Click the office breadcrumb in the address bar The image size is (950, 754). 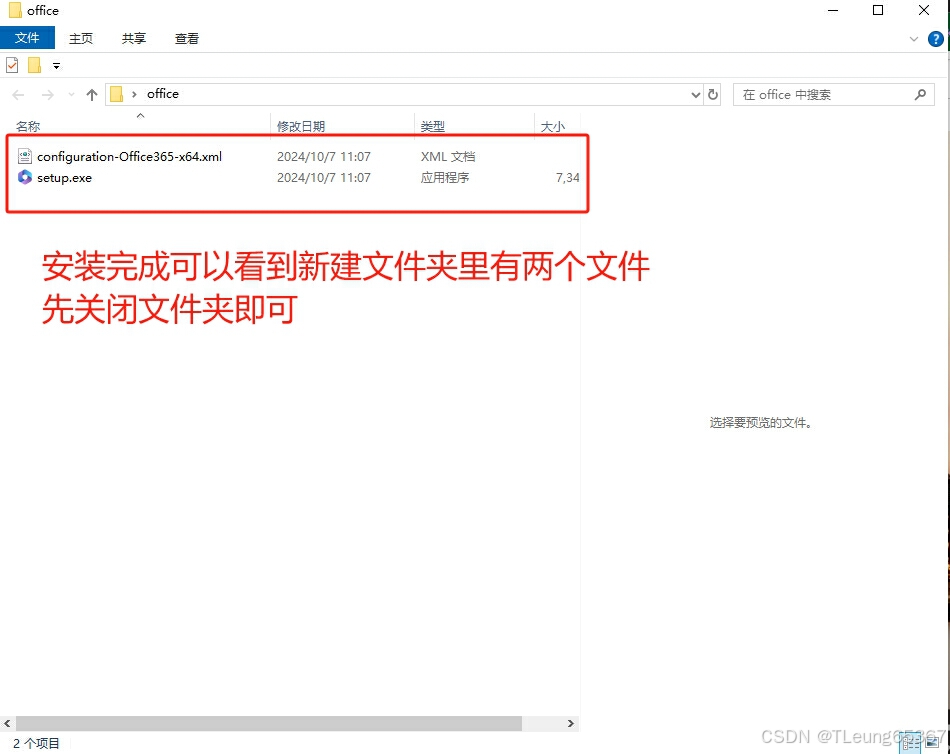pyautogui.click(x=163, y=93)
